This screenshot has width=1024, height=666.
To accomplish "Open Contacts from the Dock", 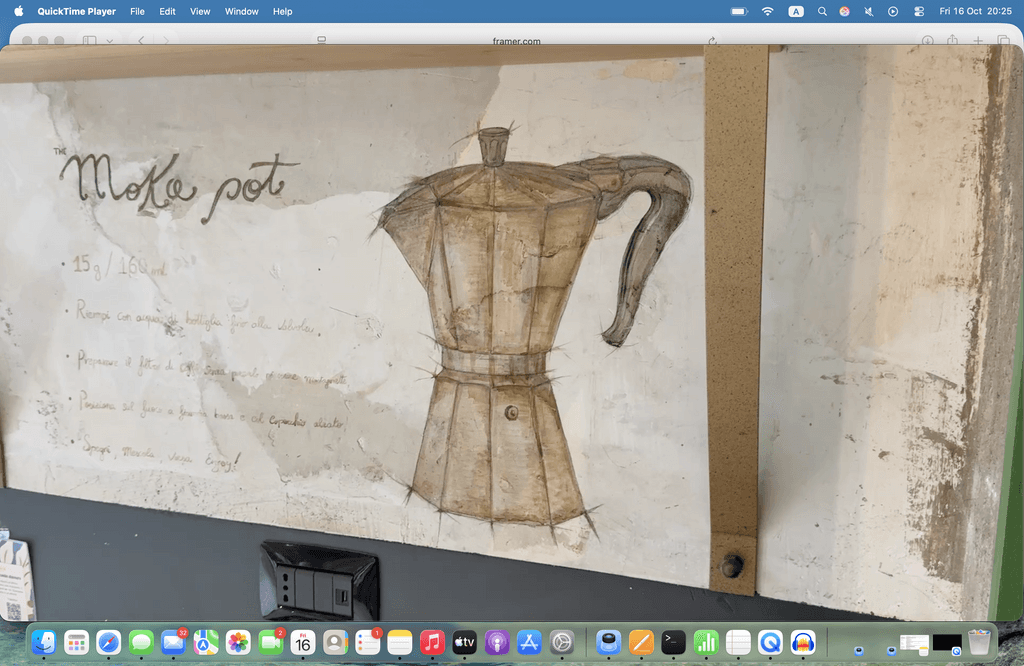I will pyautogui.click(x=336, y=642).
